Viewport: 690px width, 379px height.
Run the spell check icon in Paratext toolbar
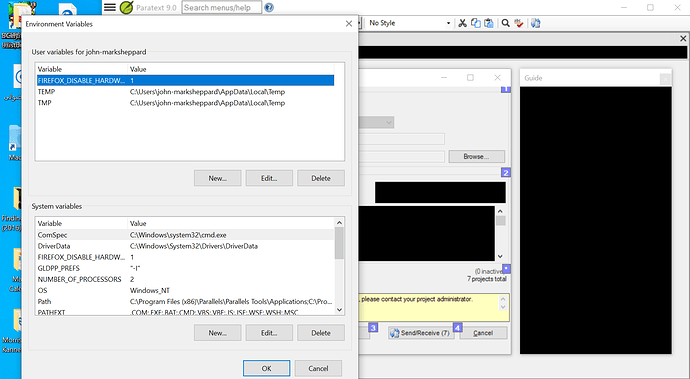pos(519,23)
